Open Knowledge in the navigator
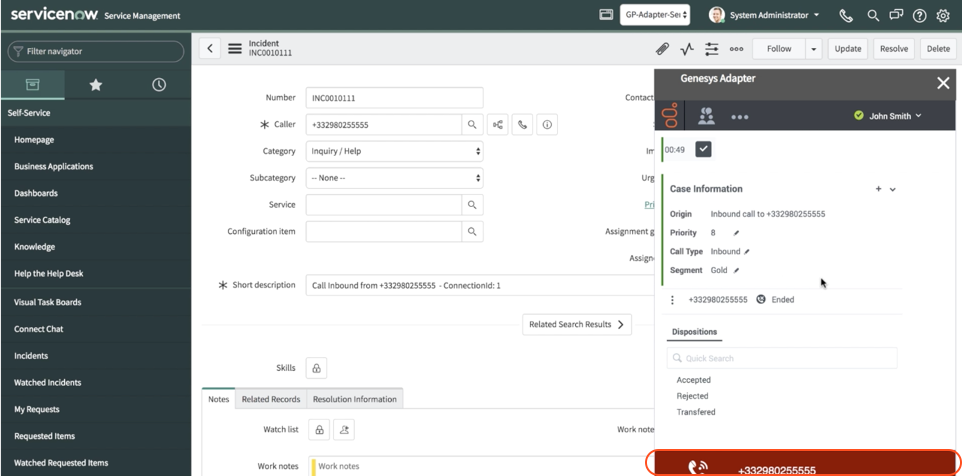Screen dimensions: 962x476 click(34, 247)
